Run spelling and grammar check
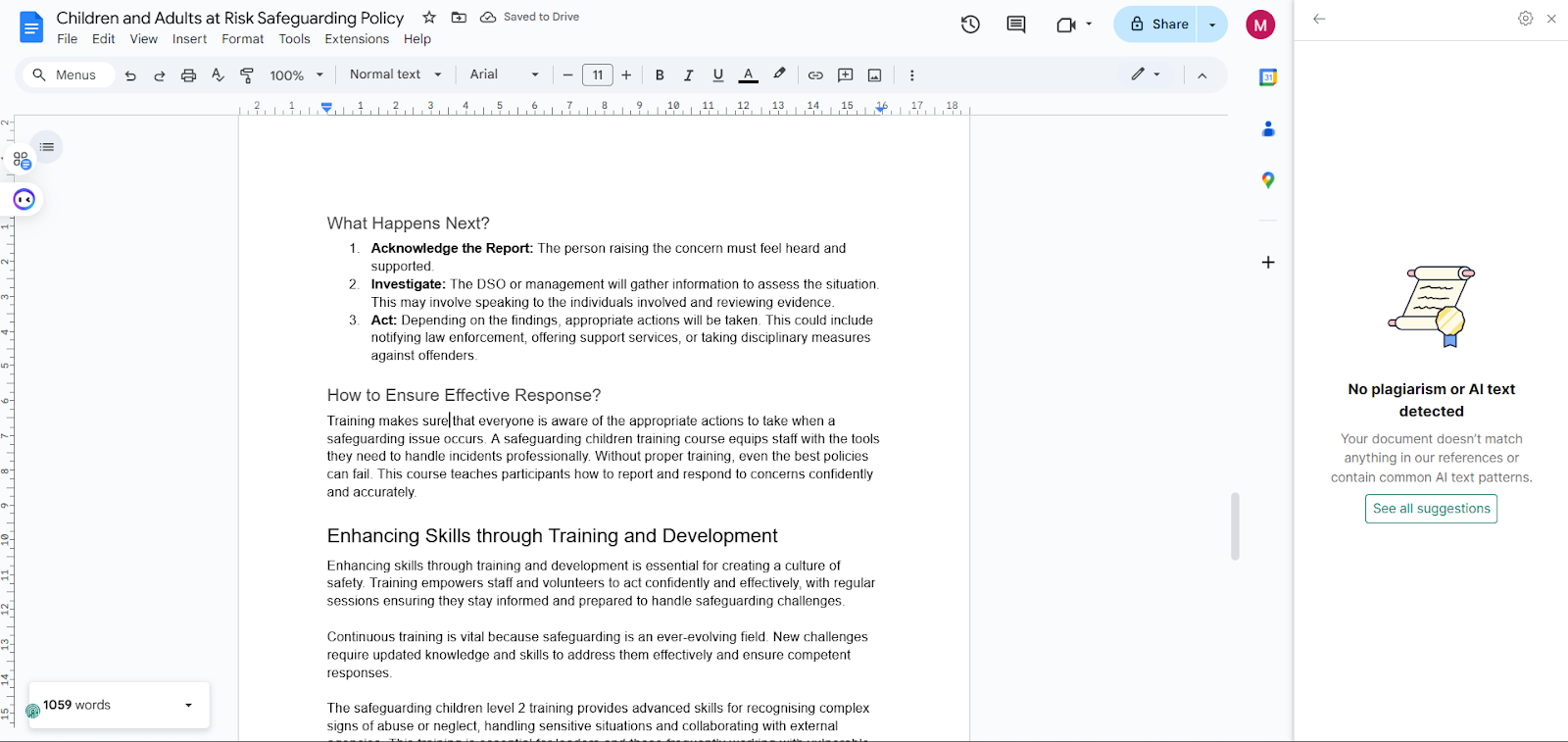This screenshot has width=1568, height=742. click(218, 75)
